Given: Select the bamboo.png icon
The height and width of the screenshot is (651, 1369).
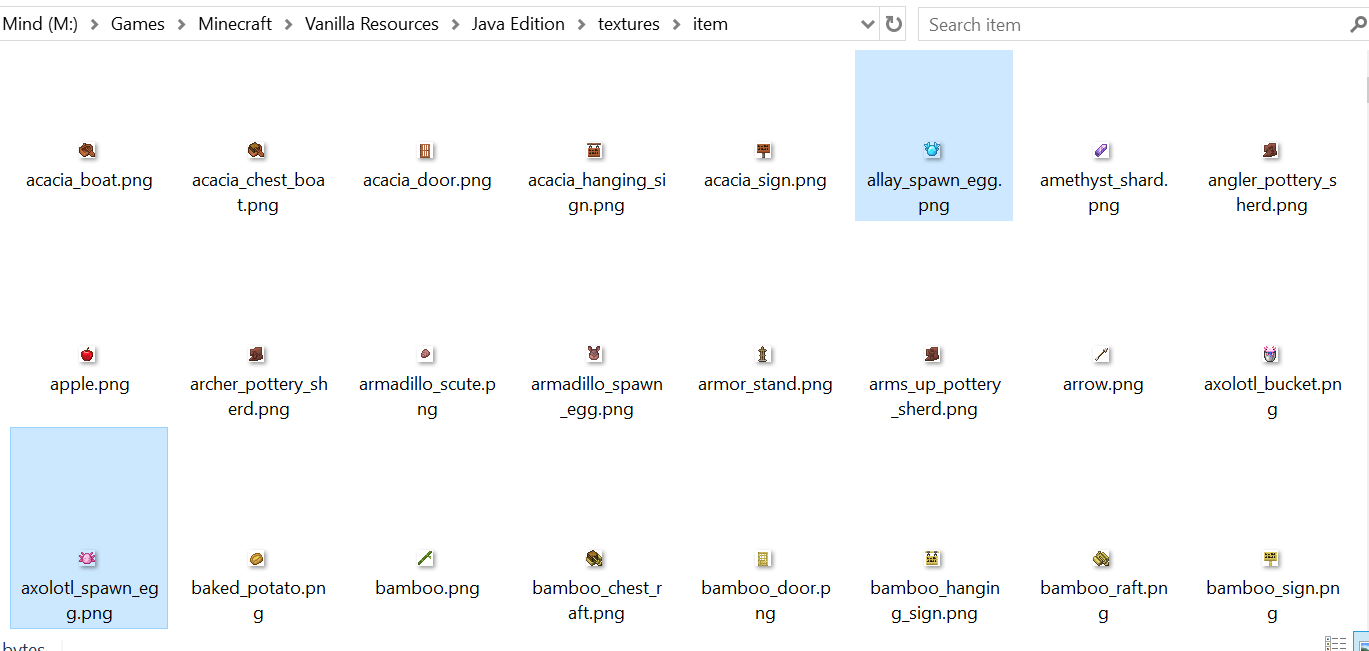Looking at the screenshot, I should click(x=426, y=558).
